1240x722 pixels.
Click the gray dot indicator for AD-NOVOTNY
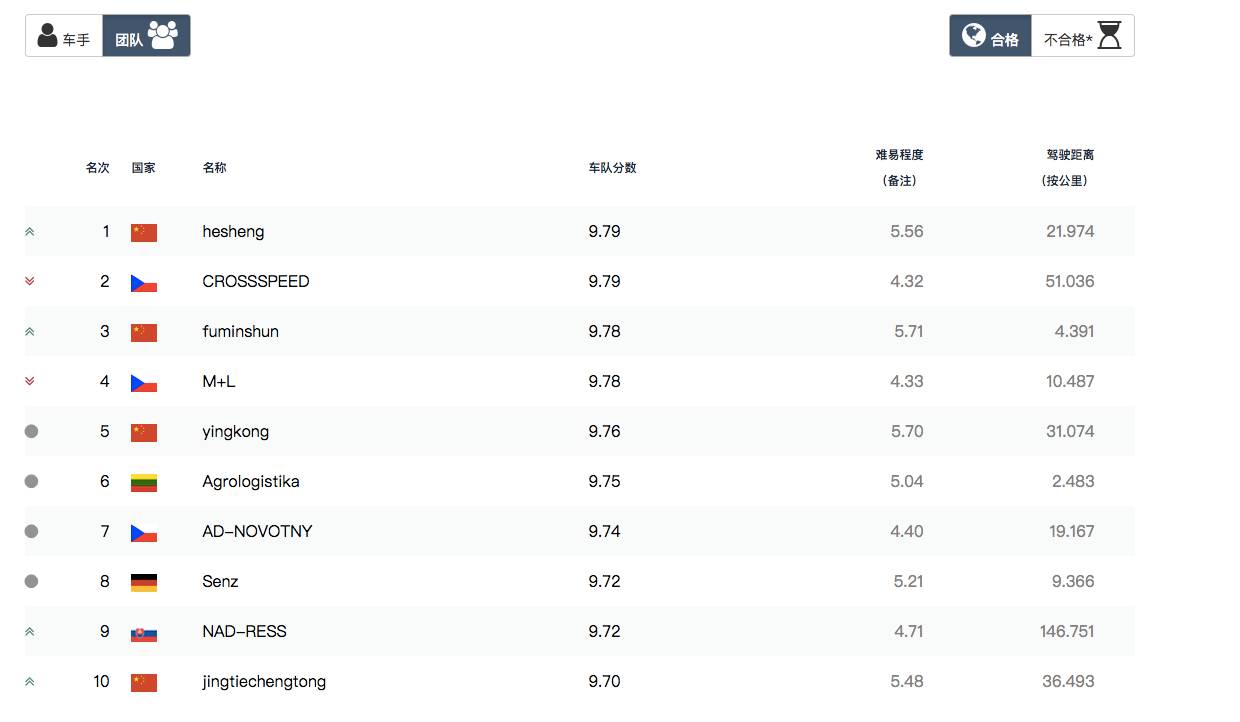[31, 531]
